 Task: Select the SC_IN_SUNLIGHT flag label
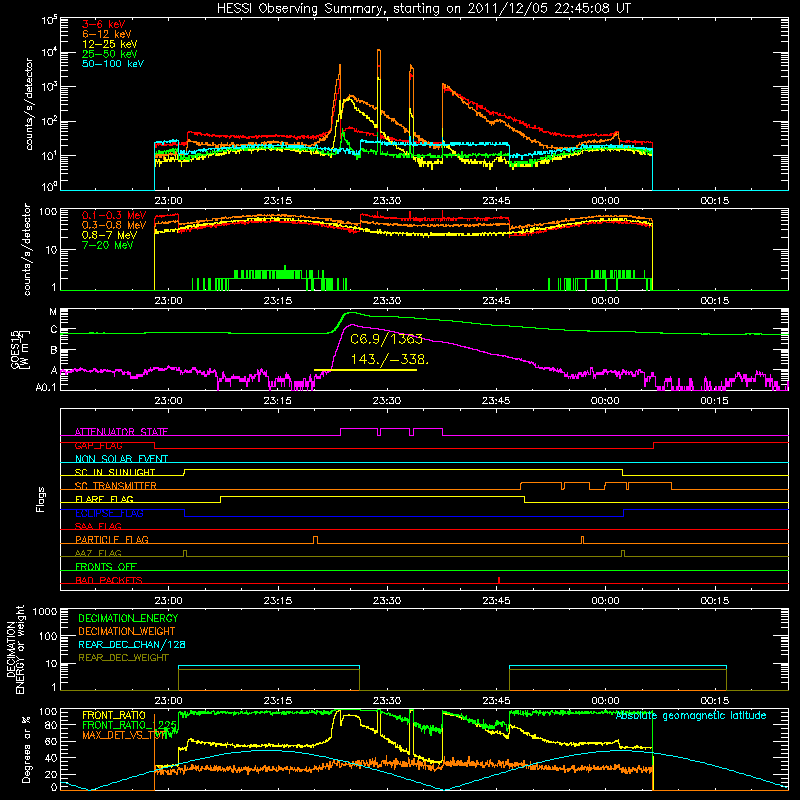[114, 472]
